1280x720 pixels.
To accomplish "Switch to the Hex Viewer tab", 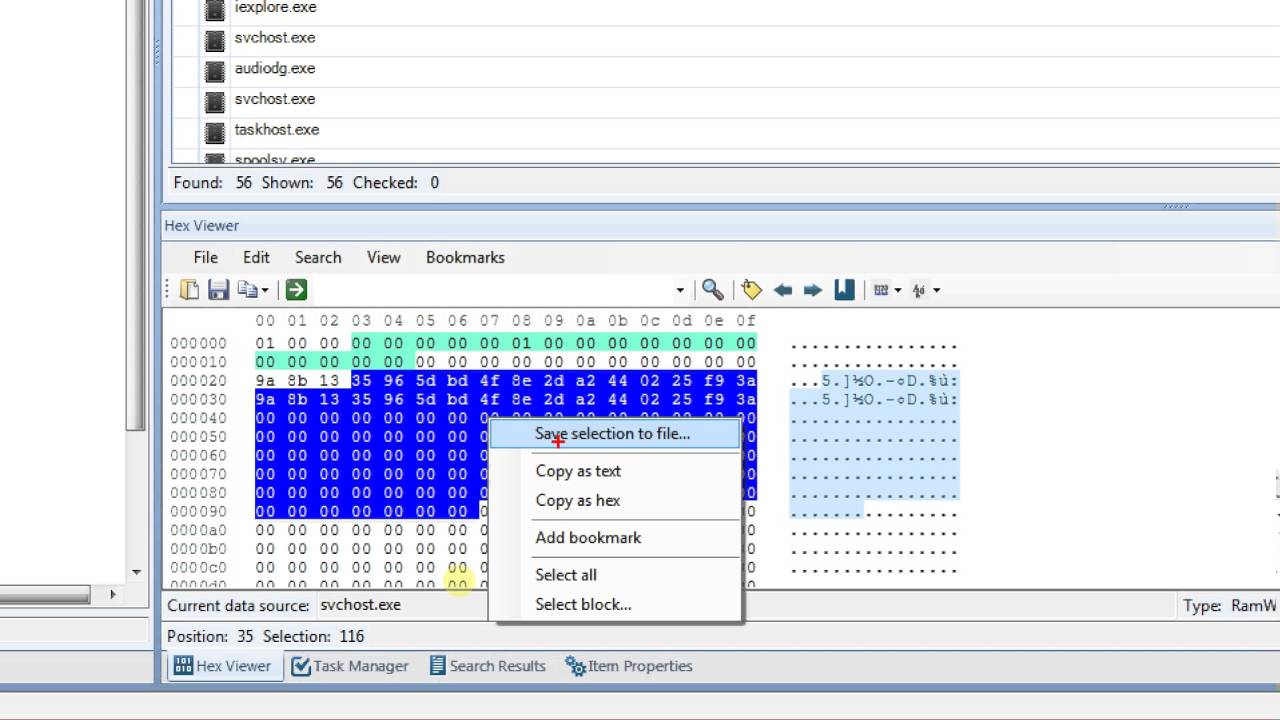I will pyautogui.click(x=223, y=666).
